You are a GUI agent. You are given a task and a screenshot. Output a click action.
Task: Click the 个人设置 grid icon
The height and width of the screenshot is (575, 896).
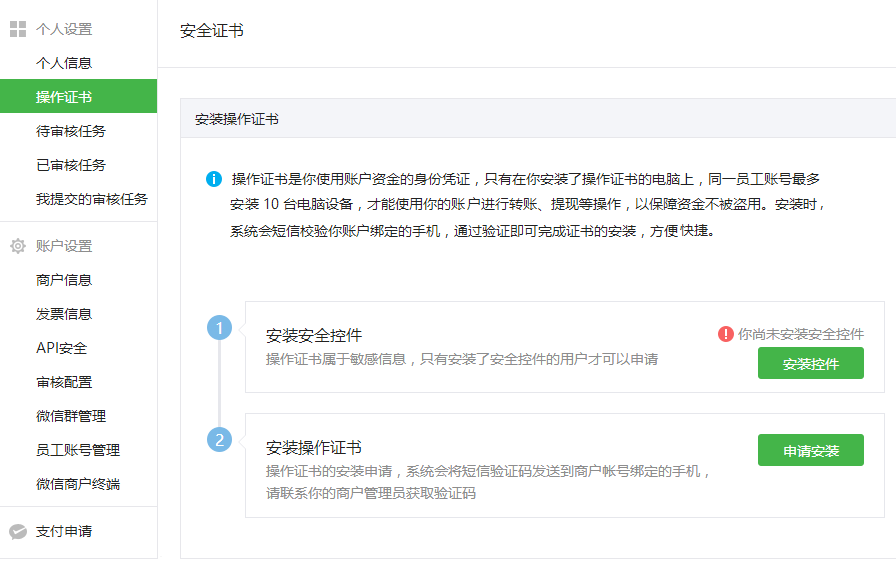pos(17,29)
